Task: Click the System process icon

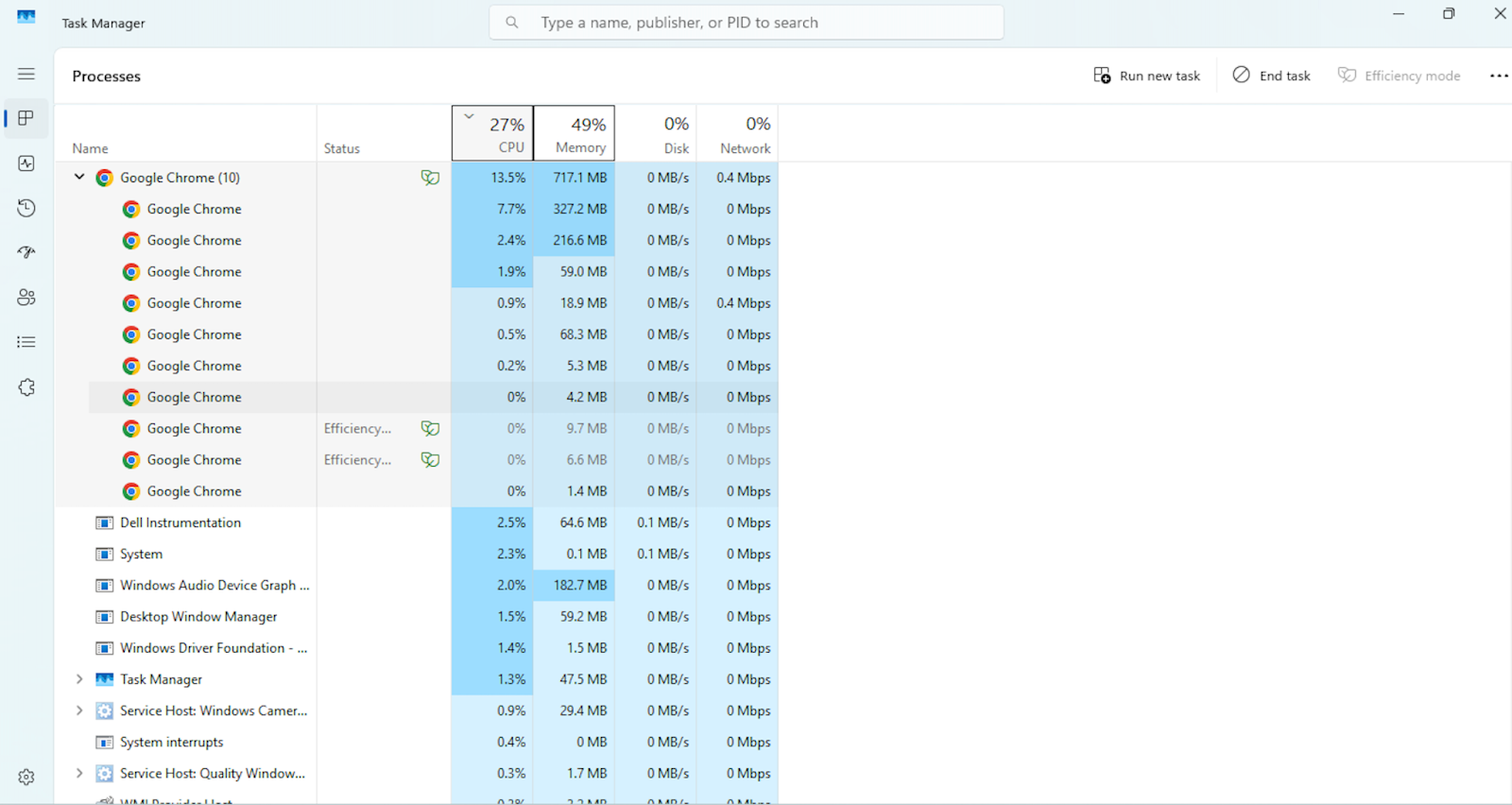Action: click(105, 554)
